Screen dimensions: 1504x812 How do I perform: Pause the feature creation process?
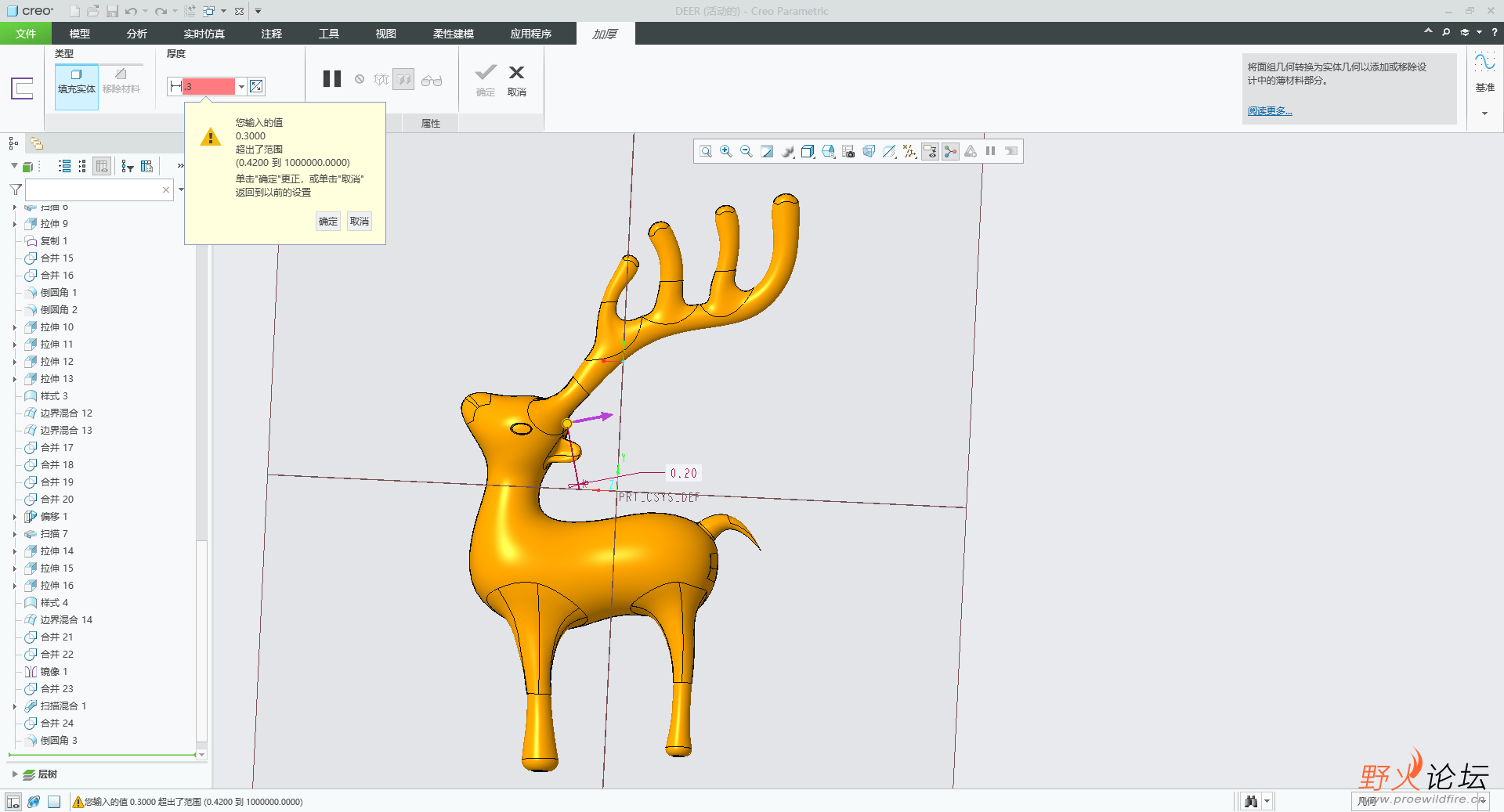tap(331, 78)
